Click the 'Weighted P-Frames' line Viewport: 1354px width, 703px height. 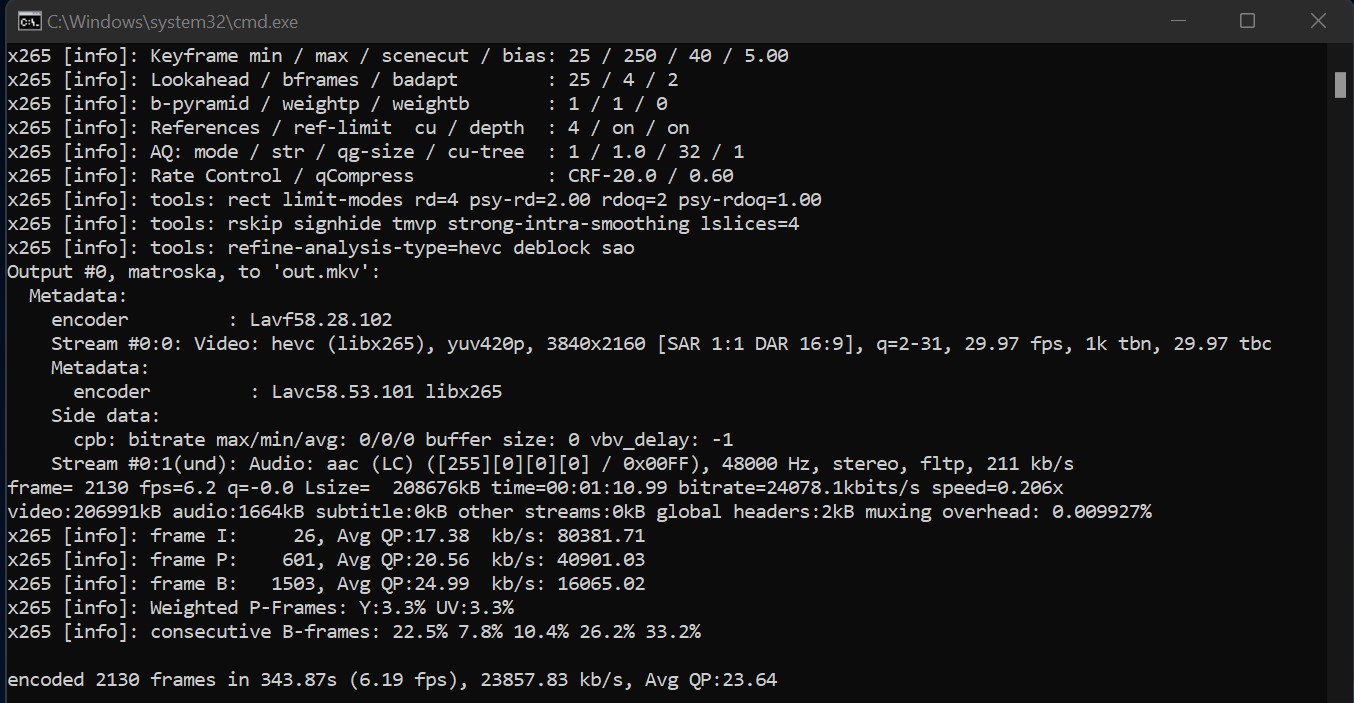261,608
